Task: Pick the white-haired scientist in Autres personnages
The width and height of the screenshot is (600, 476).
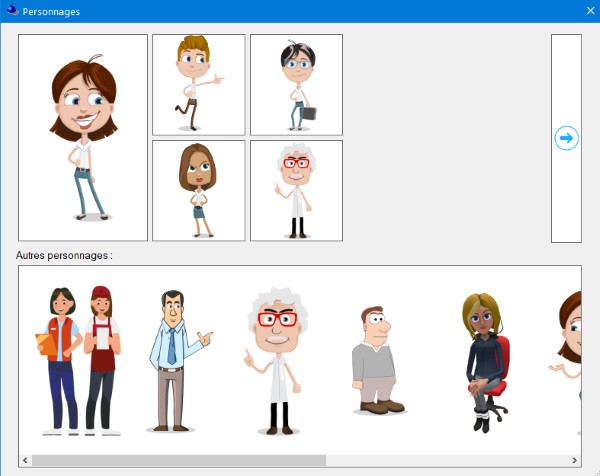Action: coord(272,360)
